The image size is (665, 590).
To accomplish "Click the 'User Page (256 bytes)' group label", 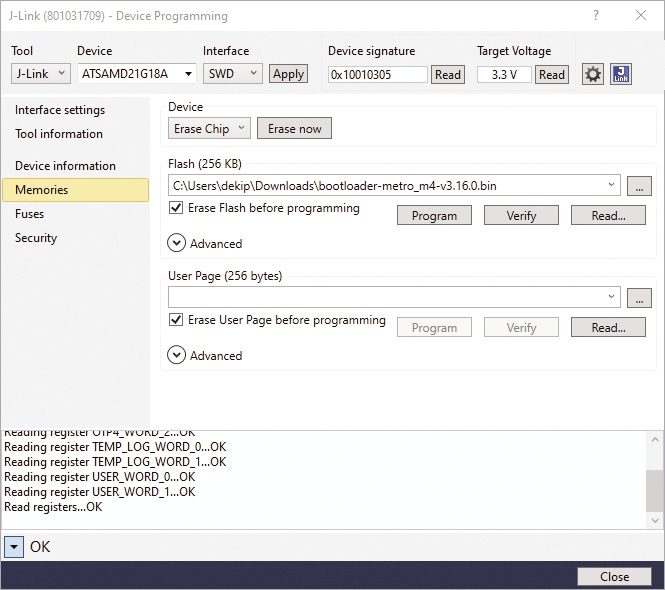I will 225,276.
